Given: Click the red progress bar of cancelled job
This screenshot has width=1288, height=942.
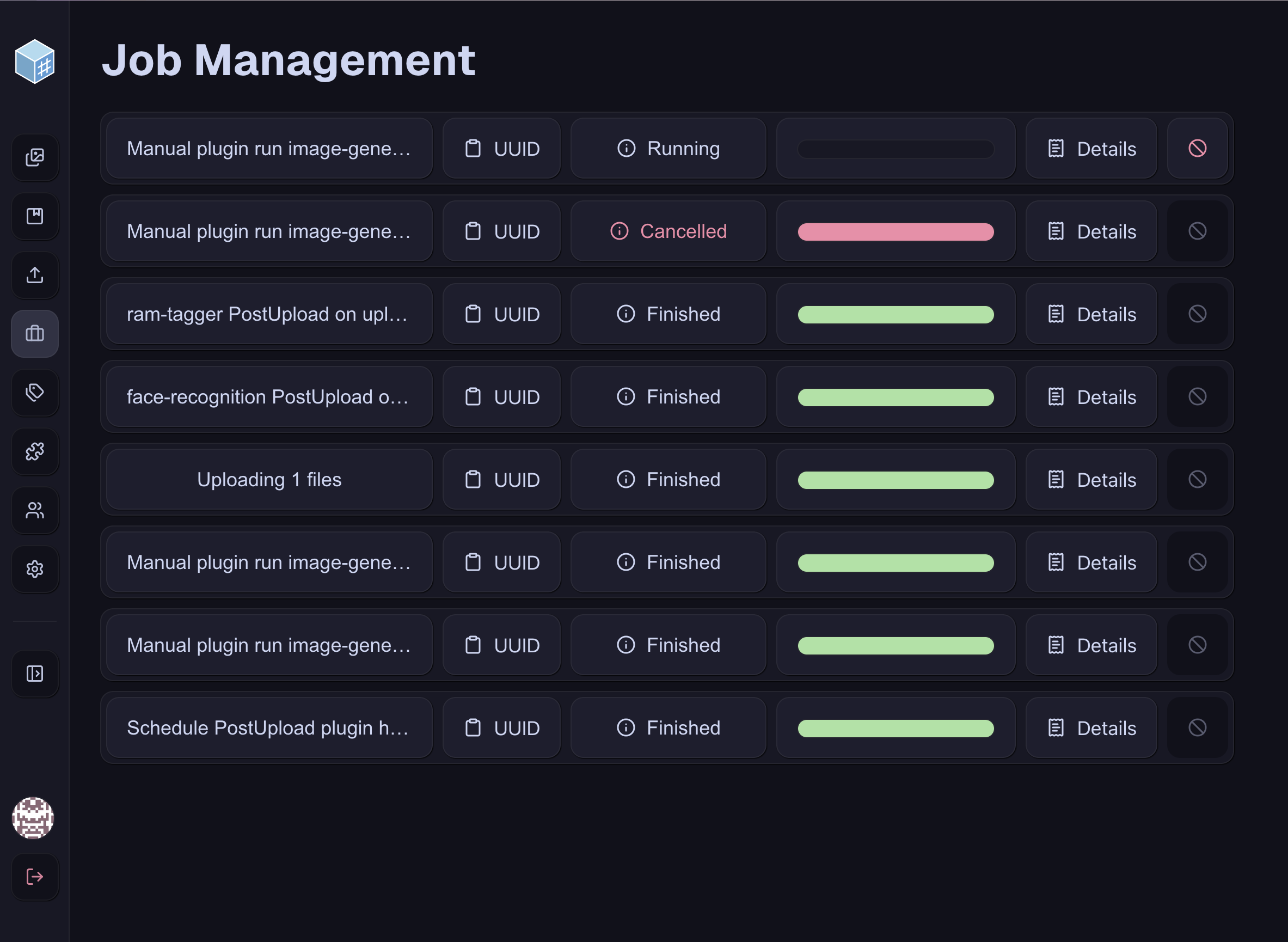Looking at the screenshot, I should [x=896, y=231].
